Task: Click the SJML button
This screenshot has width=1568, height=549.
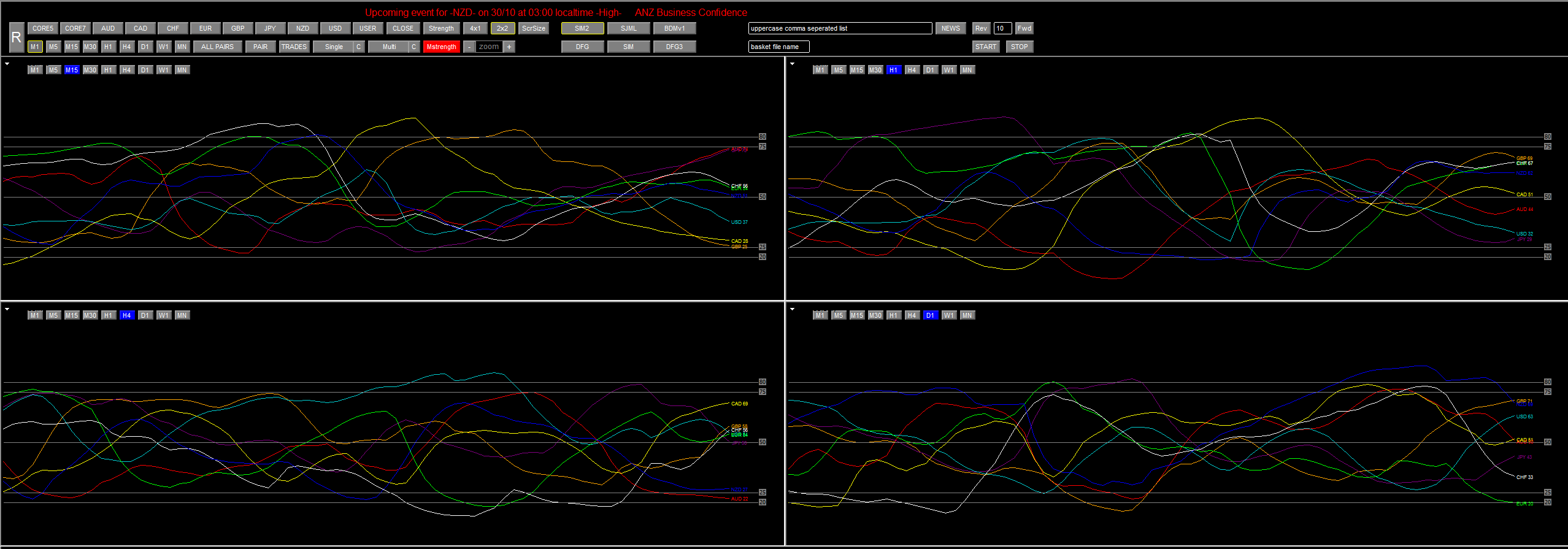Action: tap(629, 28)
